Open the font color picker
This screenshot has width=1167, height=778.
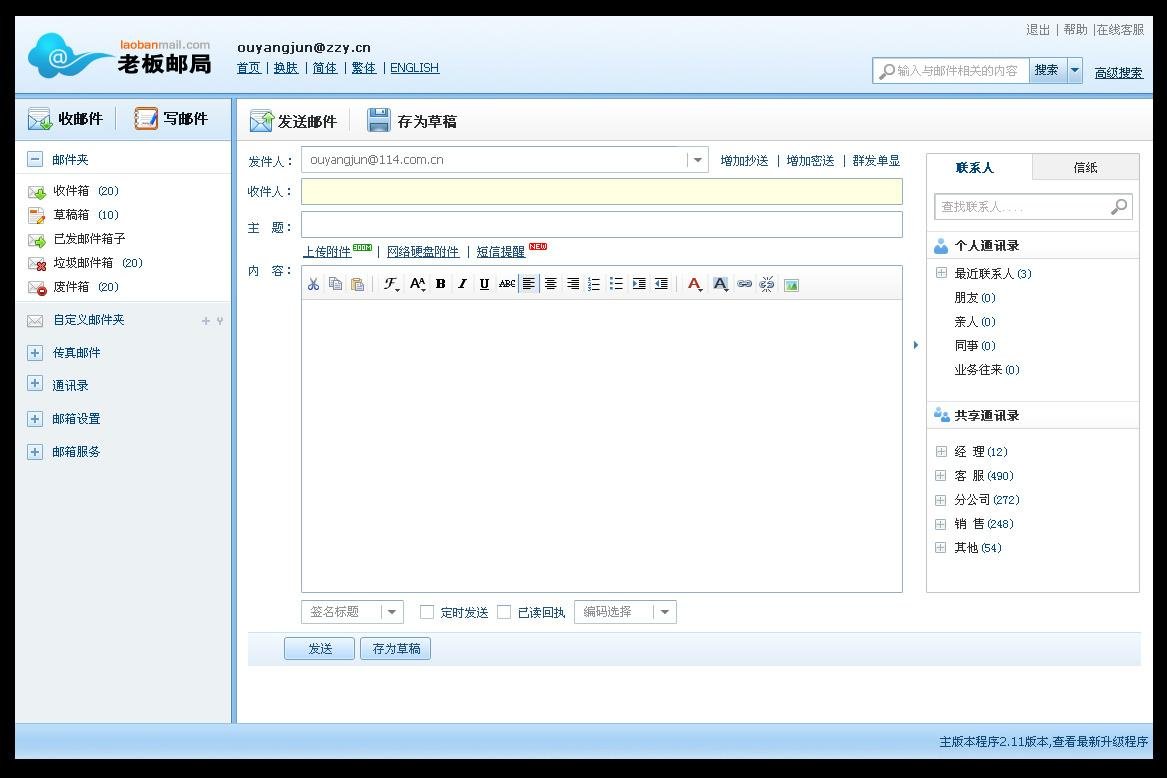(x=694, y=284)
